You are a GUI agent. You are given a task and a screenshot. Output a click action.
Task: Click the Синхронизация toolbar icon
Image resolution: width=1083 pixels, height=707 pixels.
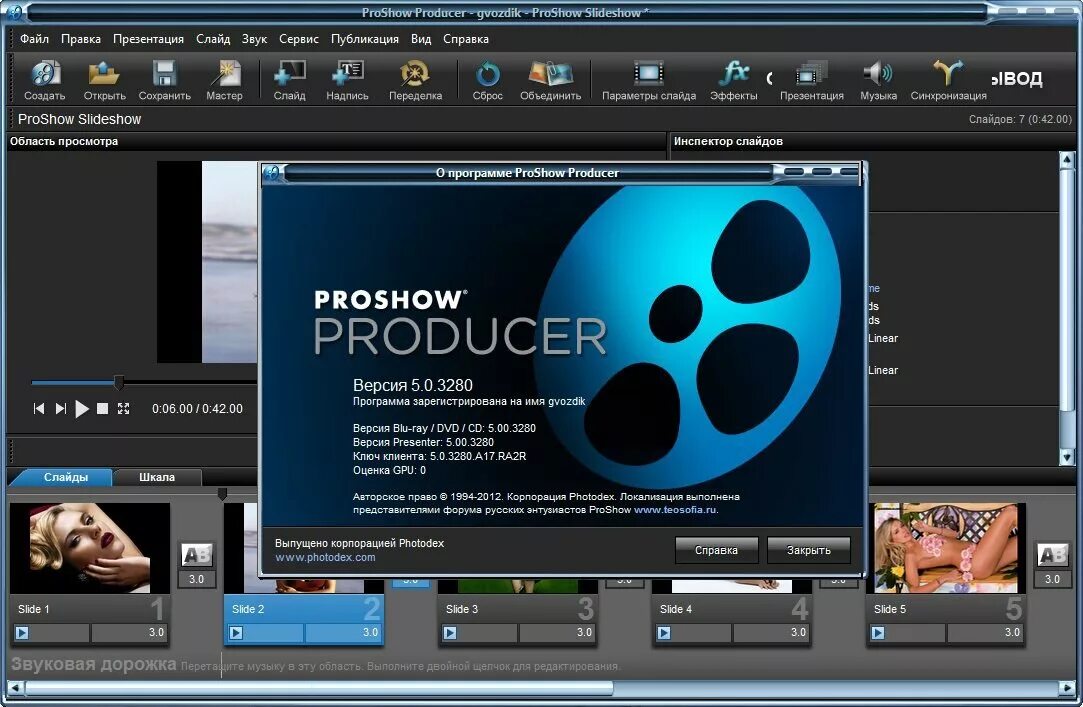(x=948, y=80)
